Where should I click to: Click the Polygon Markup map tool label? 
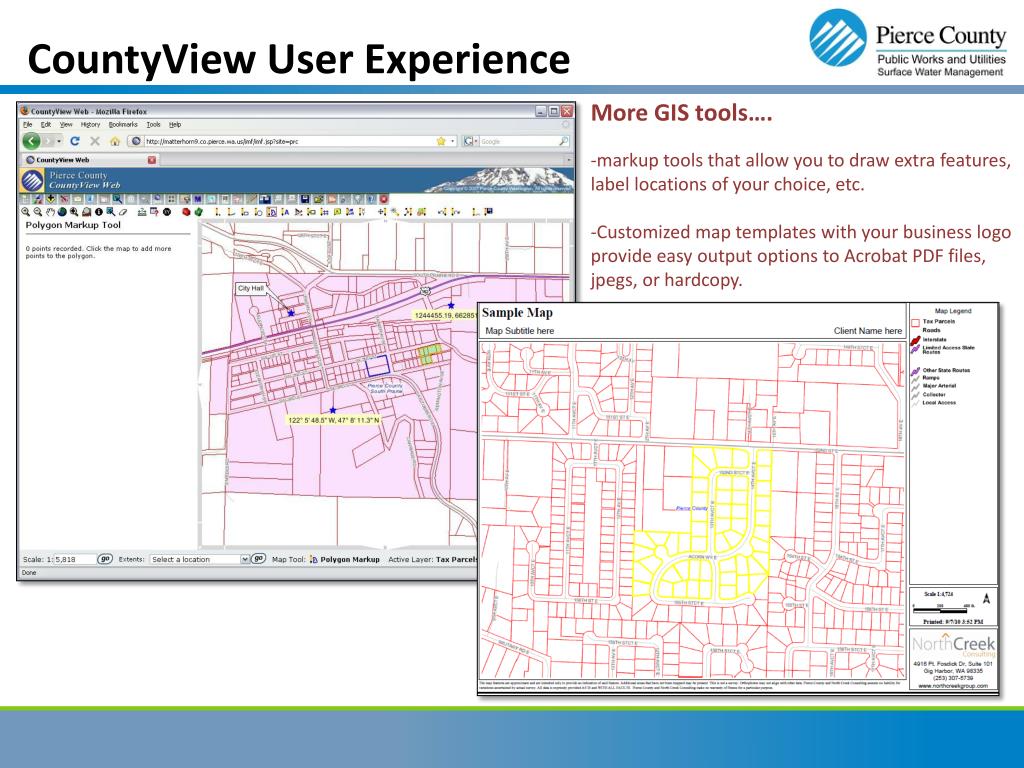coord(349,560)
